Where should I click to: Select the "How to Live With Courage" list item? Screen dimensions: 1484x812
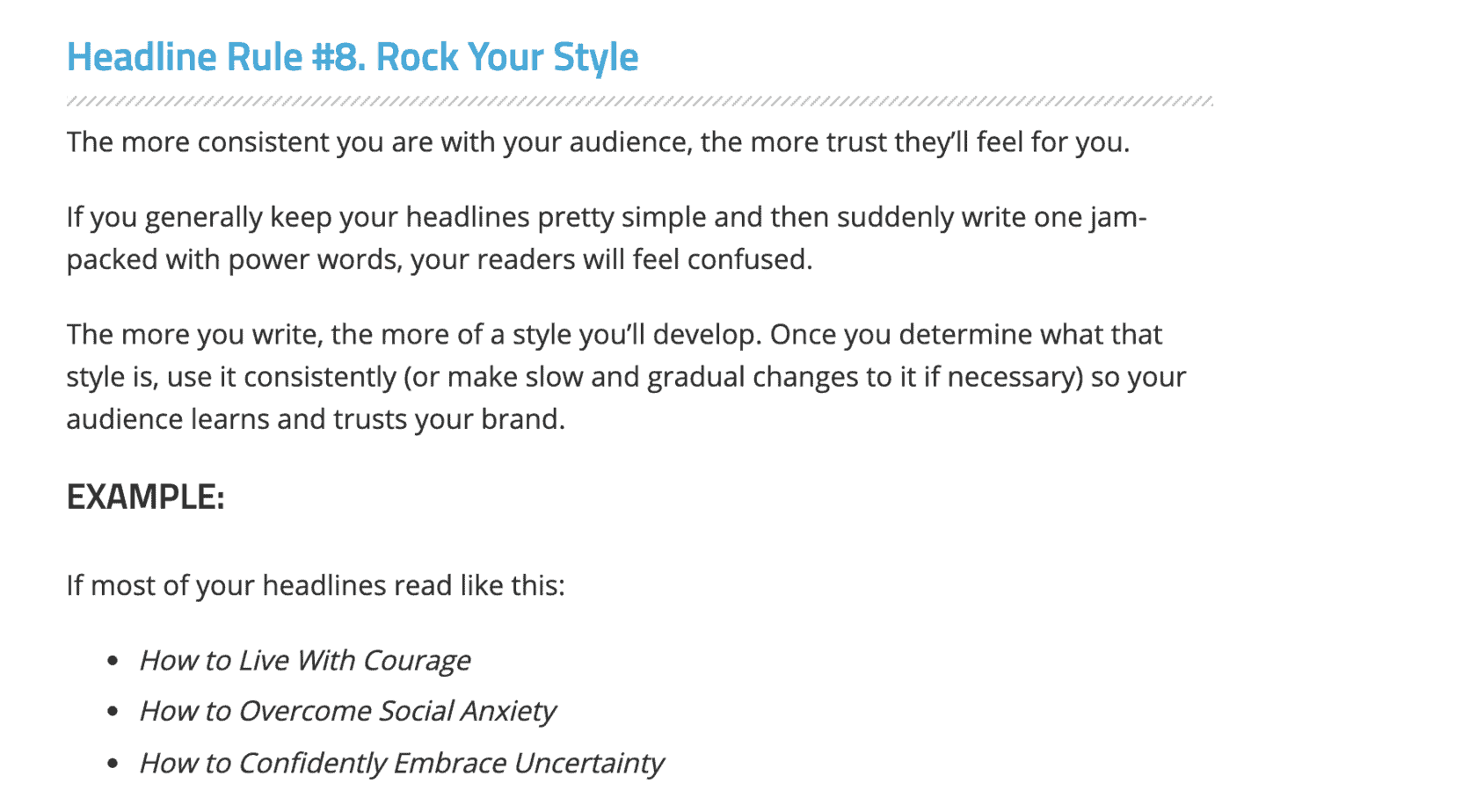tap(304, 660)
